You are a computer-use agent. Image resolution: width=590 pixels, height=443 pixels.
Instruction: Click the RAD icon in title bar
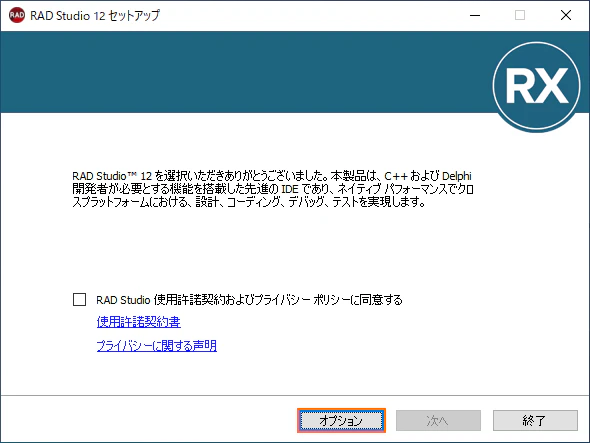point(17,15)
